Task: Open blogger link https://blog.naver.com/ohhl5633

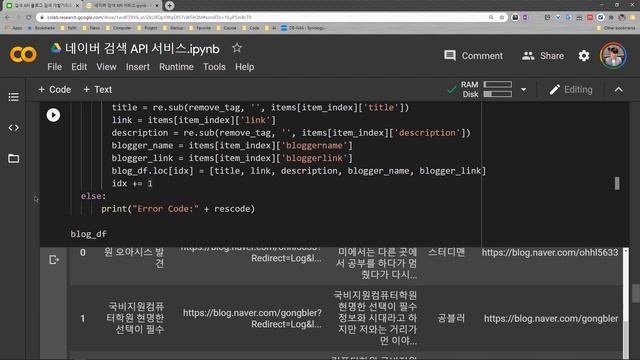Action: coord(549,253)
